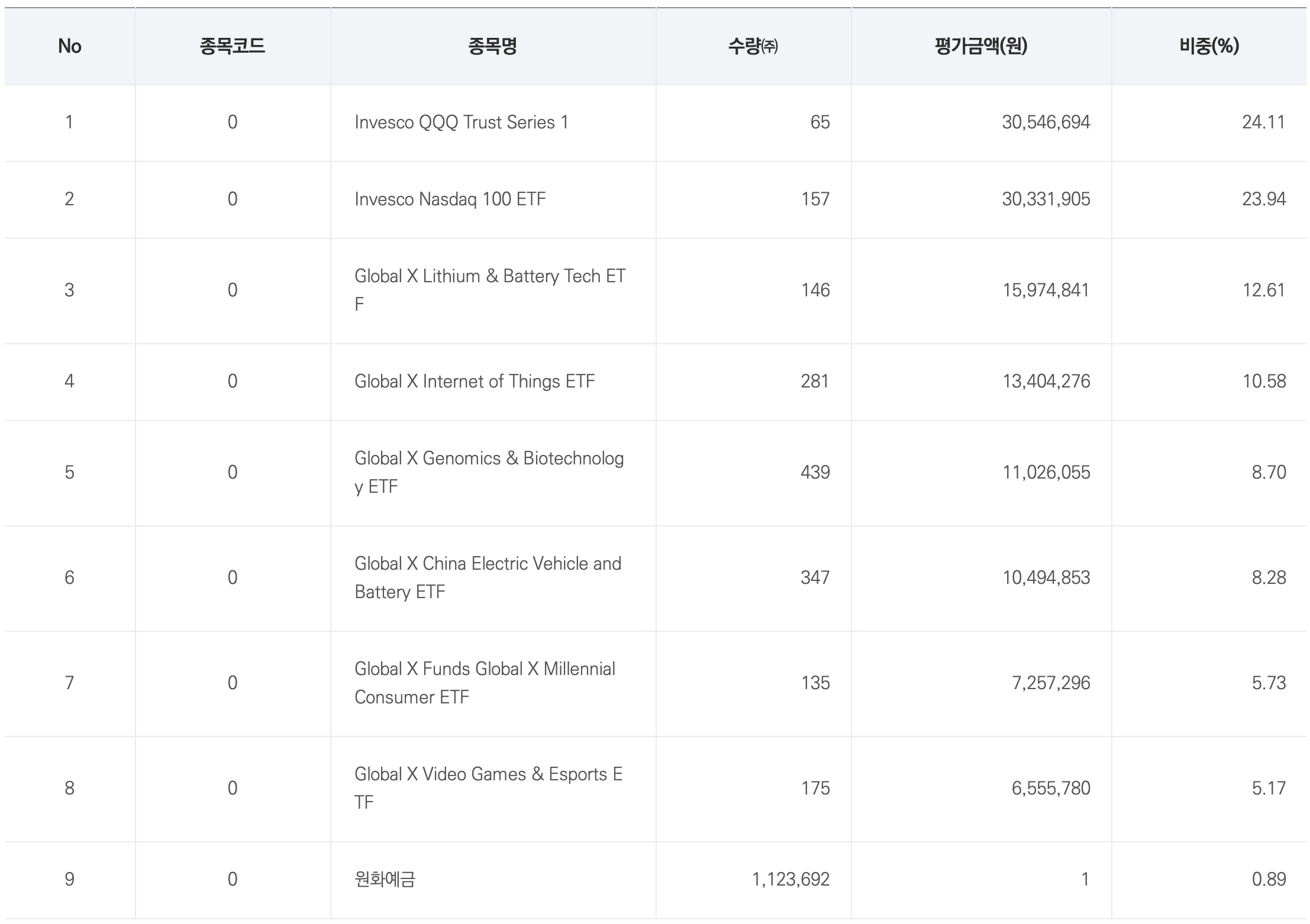Select Invesco Nasdaq 100 ETF row name
The image size is (1310, 924).
(x=450, y=199)
